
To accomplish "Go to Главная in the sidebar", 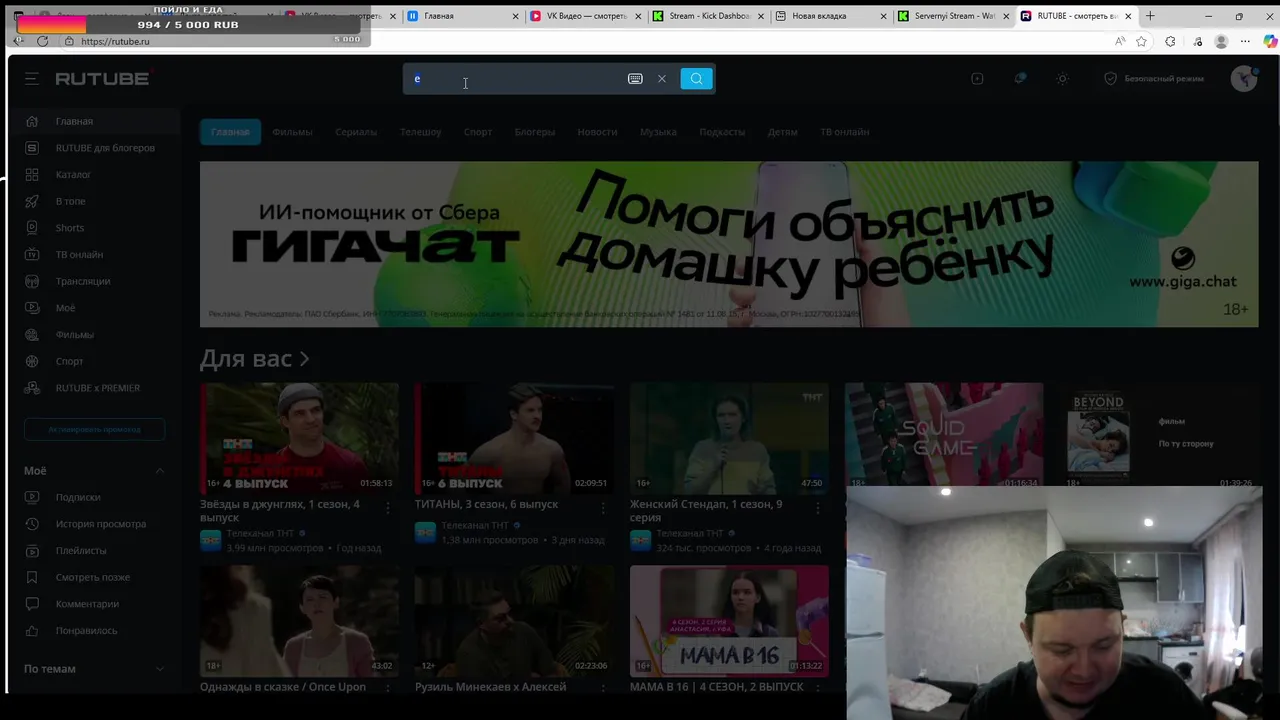I will [94, 121].
